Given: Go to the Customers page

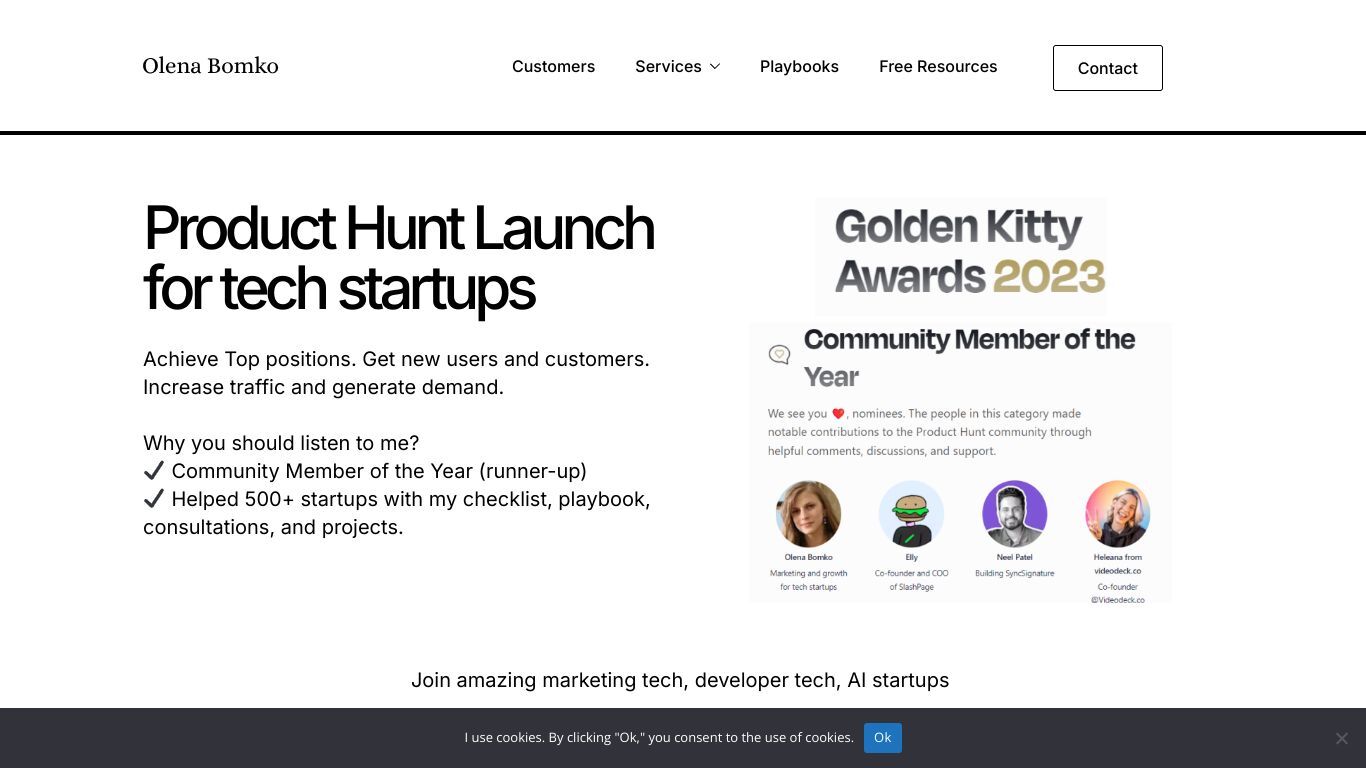Looking at the screenshot, I should (553, 66).
